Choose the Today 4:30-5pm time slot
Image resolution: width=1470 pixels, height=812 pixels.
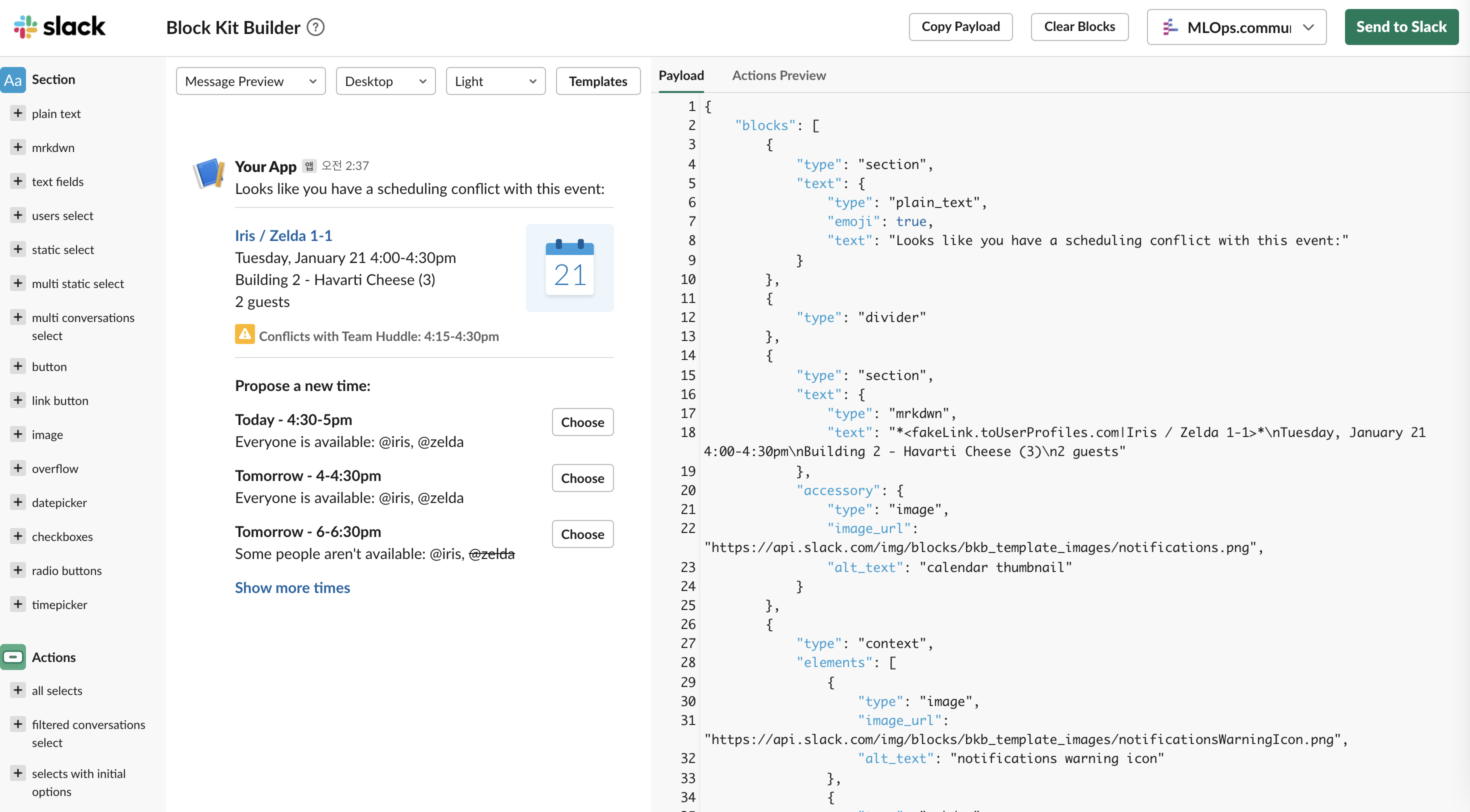click(582, 422)
